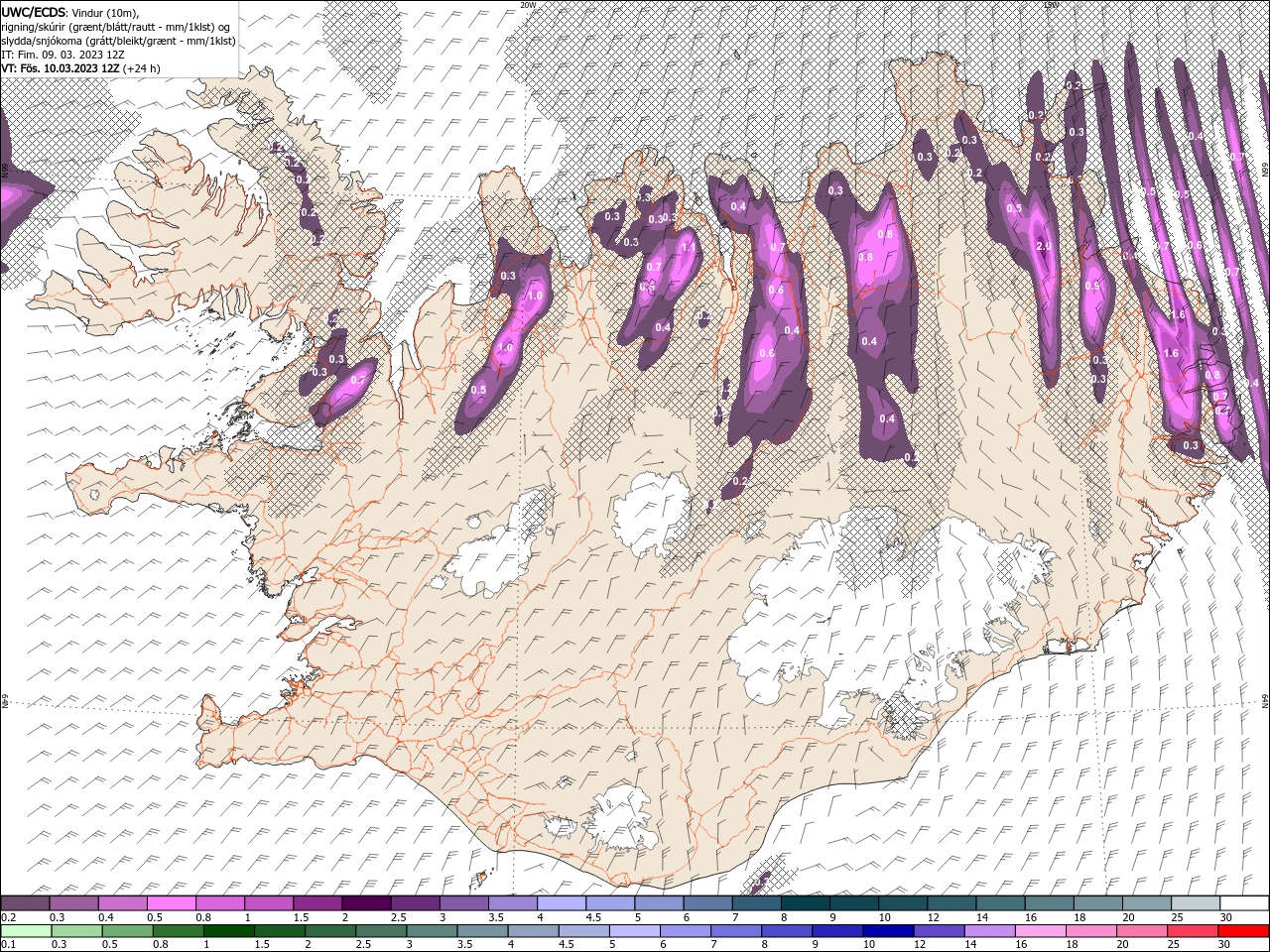Click the '2.0' precipitation value on the map

click(1044, 246)
